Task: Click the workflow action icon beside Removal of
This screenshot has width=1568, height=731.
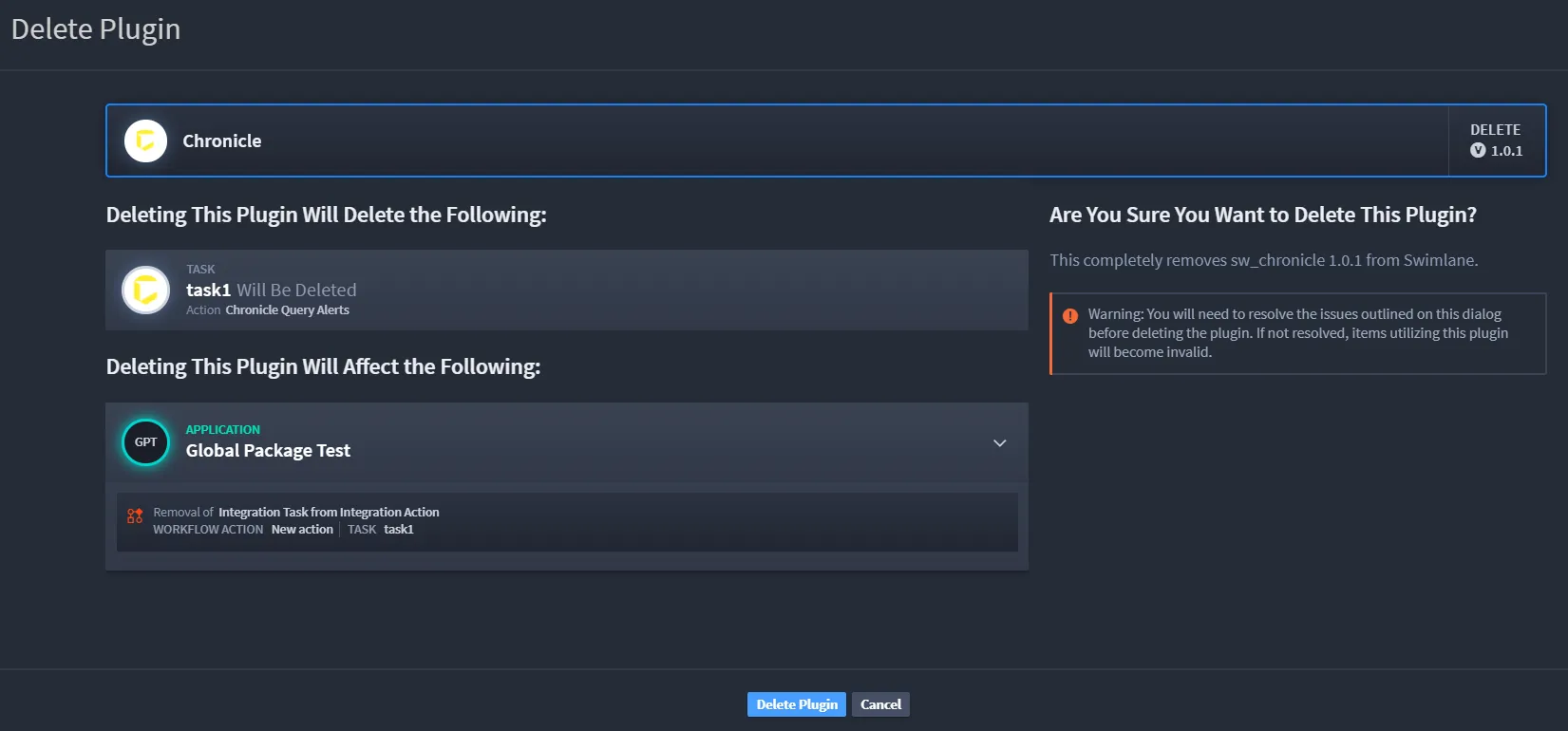Action: (135, 515)
